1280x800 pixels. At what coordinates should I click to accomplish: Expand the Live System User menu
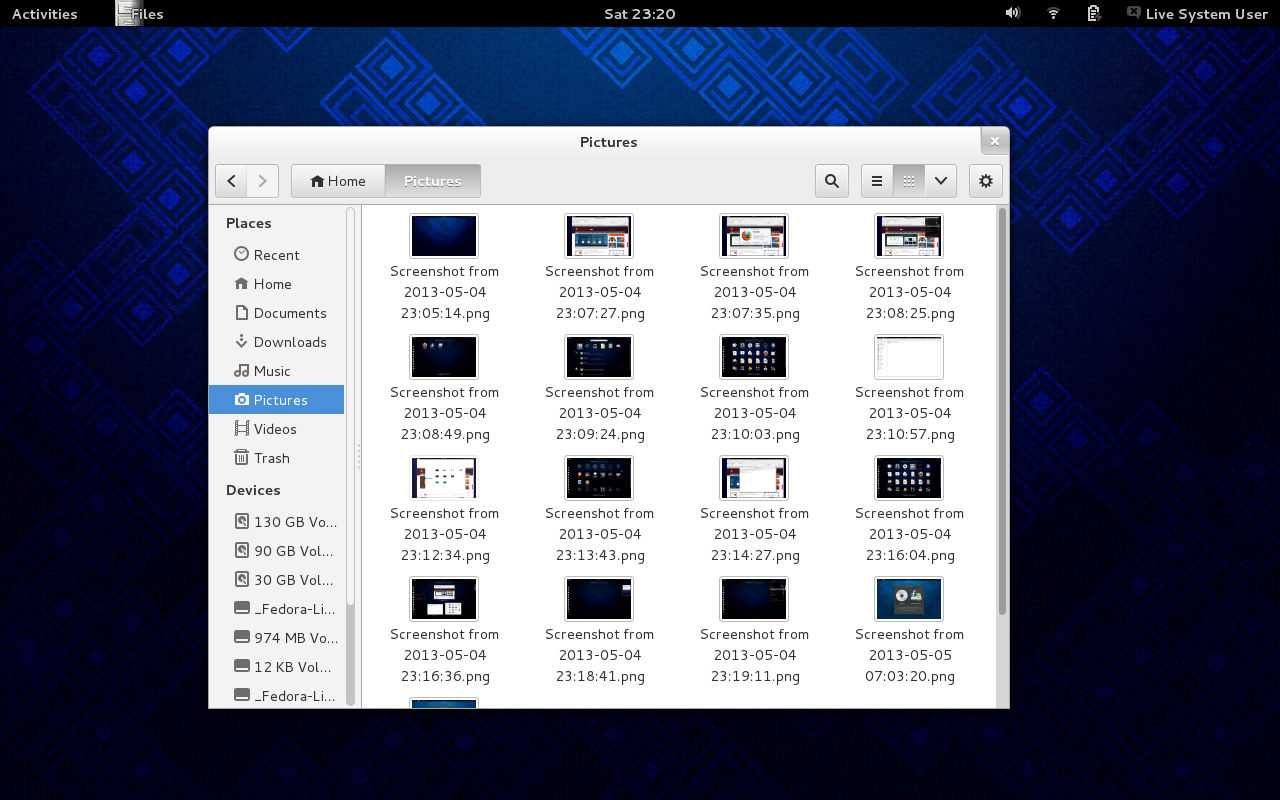1197,14
